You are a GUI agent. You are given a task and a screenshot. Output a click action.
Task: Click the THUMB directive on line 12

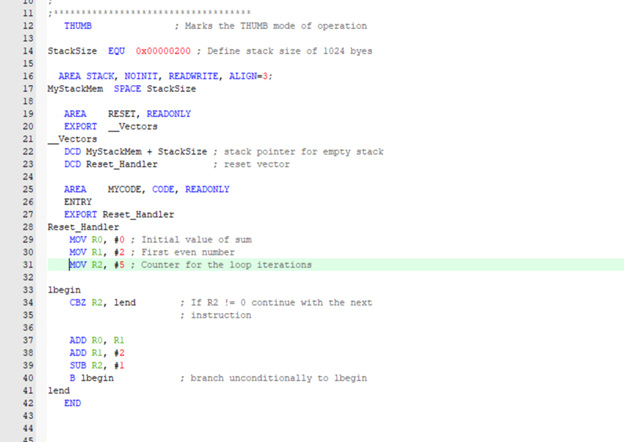77,25
